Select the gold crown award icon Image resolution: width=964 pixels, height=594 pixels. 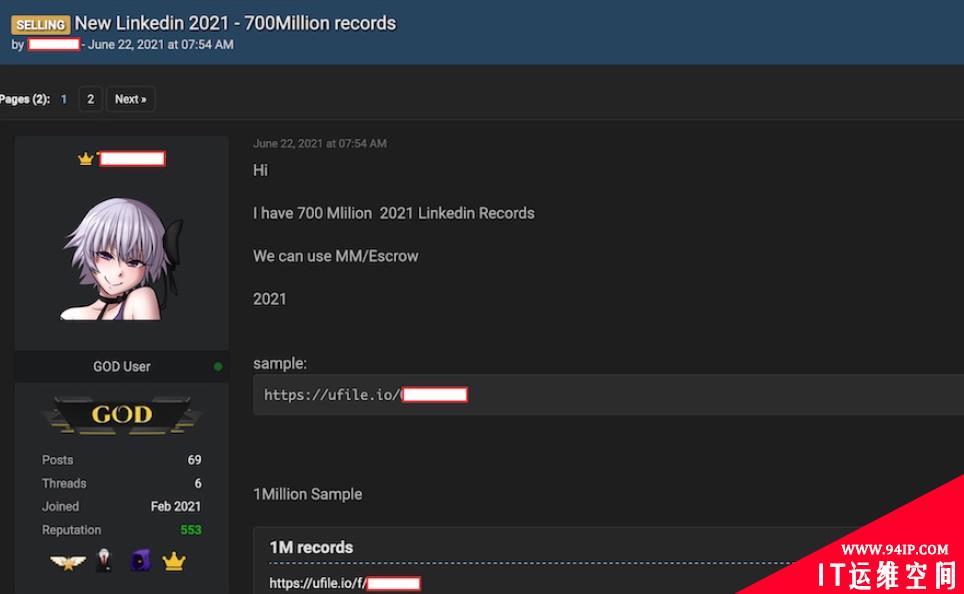(x=174, y=561)
